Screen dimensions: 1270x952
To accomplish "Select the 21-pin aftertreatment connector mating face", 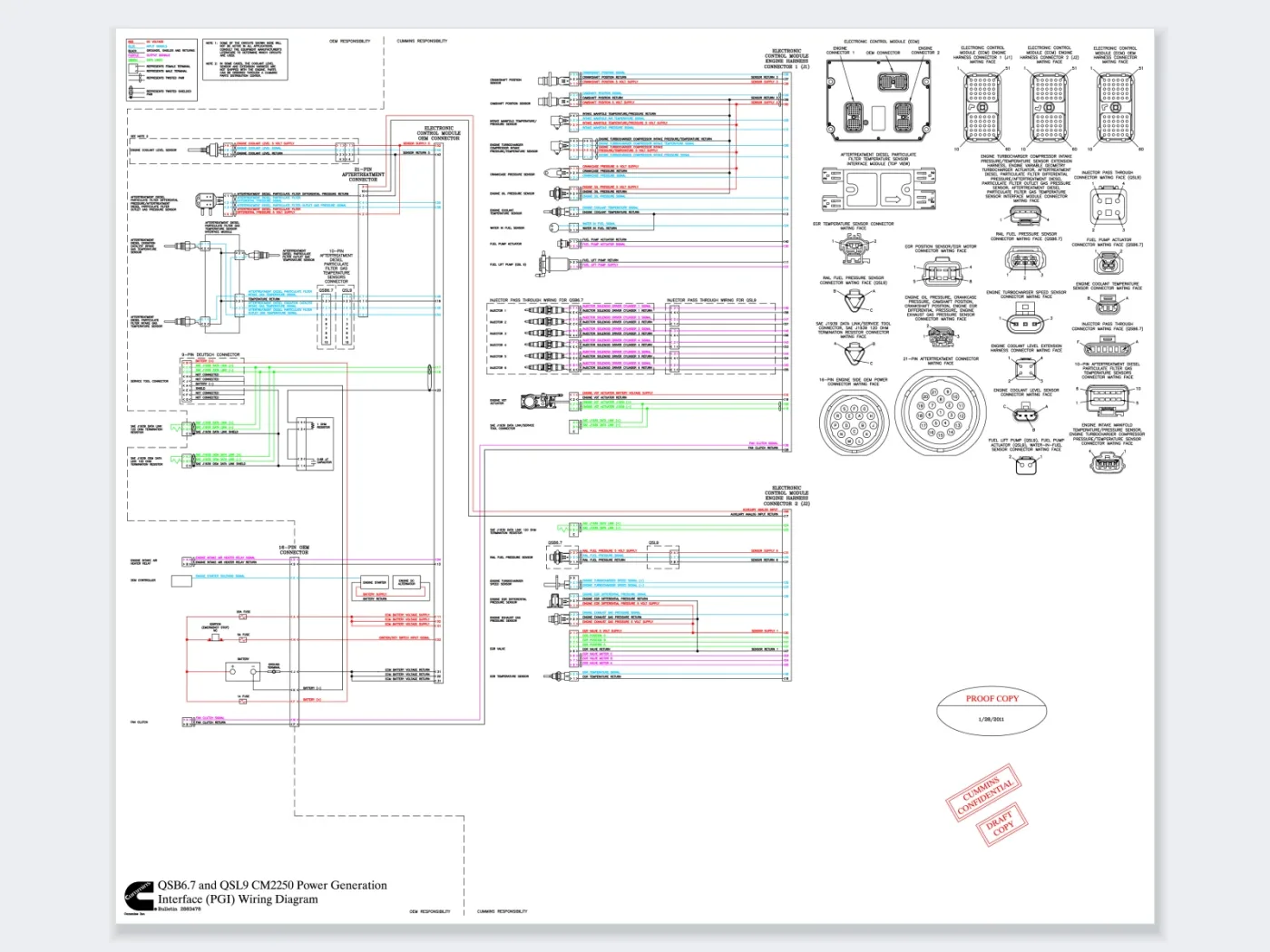I will click(x=940, y=413).
